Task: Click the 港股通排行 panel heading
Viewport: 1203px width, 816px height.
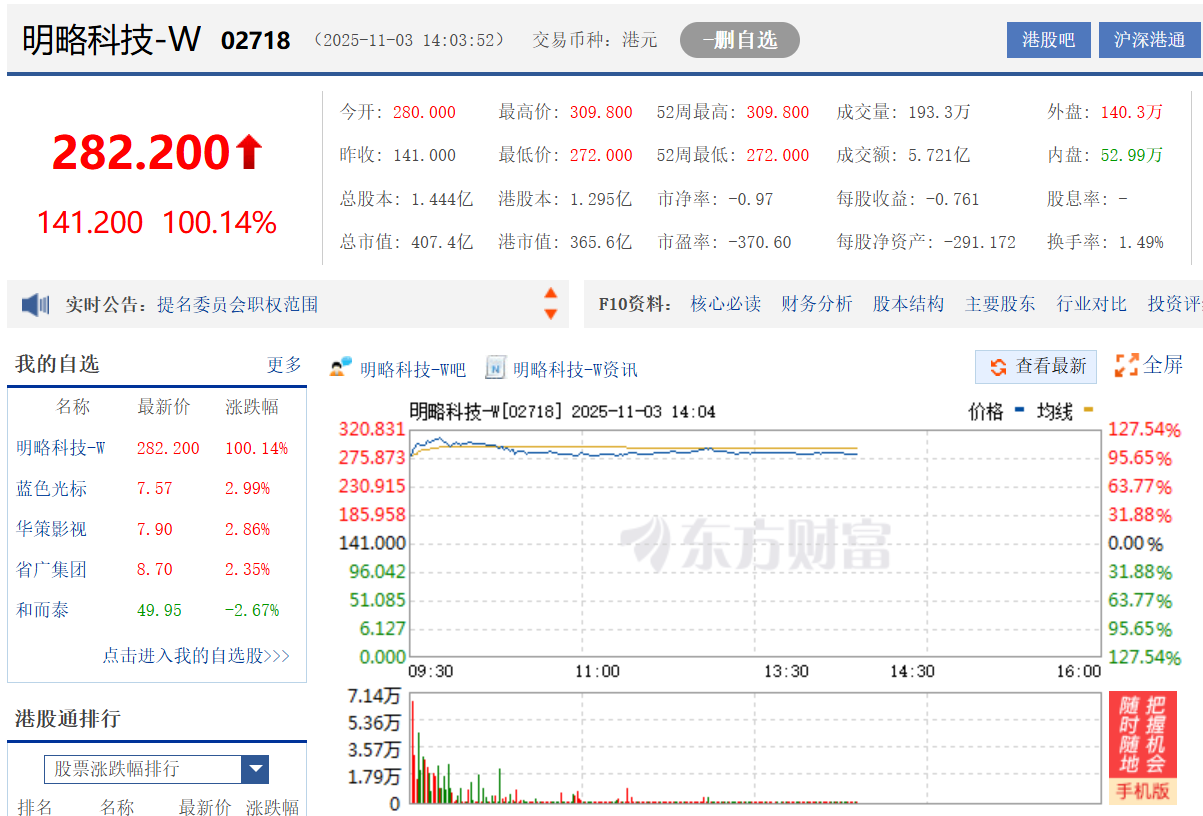Action: coord(68,718)
